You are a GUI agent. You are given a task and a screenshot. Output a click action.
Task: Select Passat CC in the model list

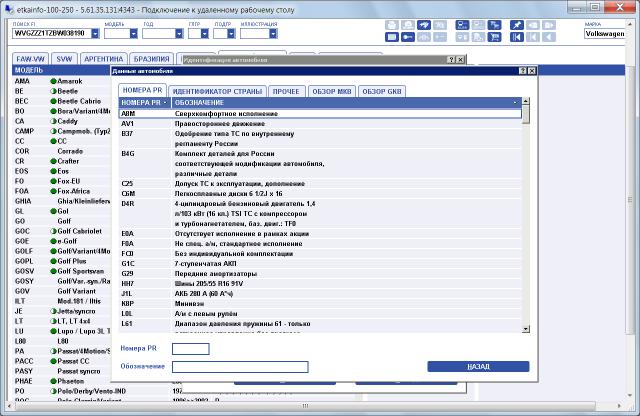tap(62, 361)
